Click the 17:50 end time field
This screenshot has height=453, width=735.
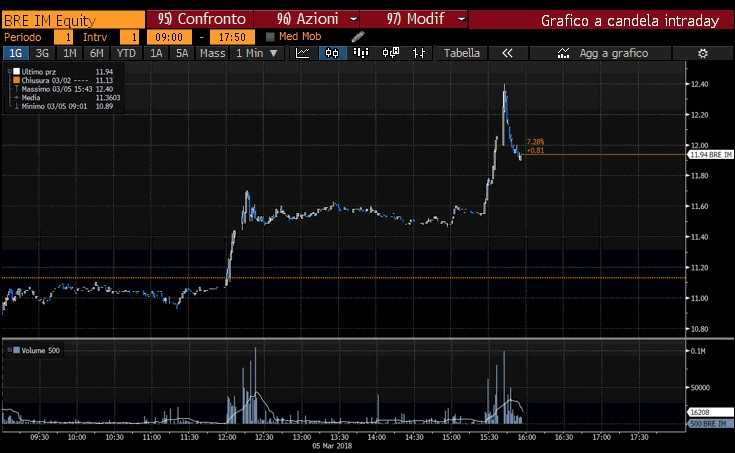point(232,37)
